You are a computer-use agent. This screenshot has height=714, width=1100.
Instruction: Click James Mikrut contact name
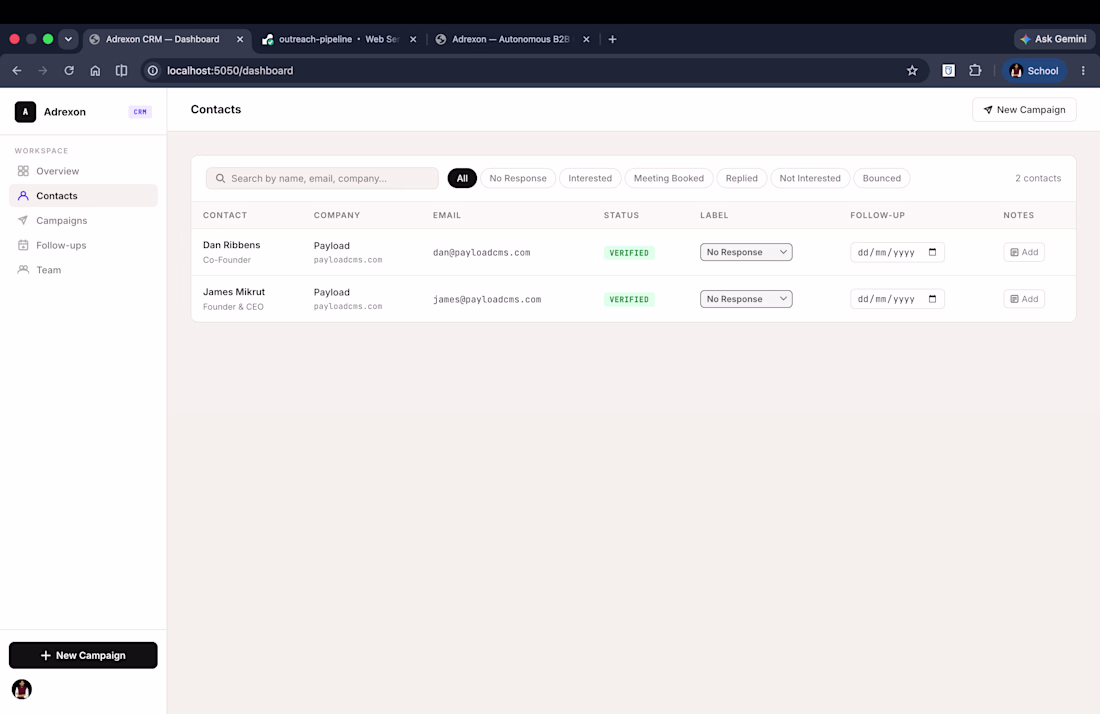tap(234, 292)
